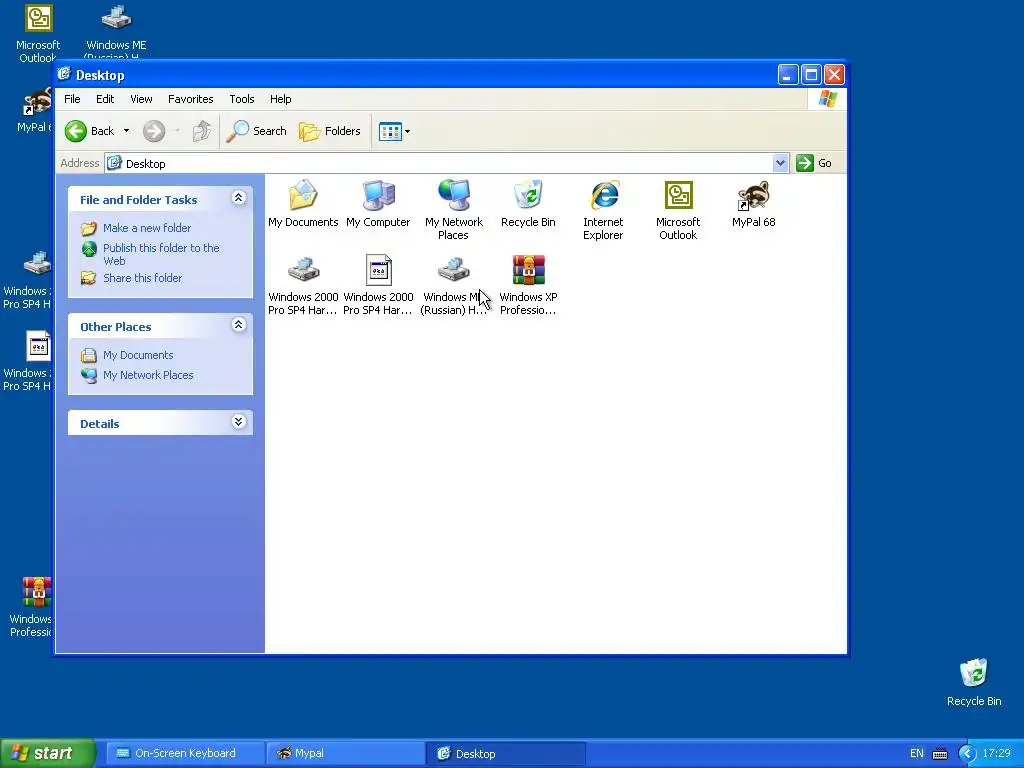The image size is (1024, 768).
Task: Open the Edit menu
Action: pos(104,99)
